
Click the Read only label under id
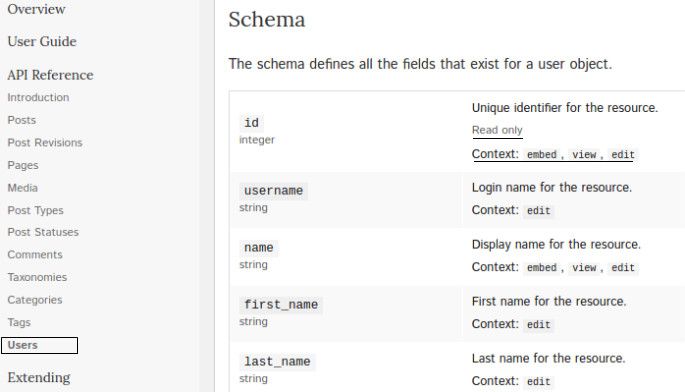coord(497,130)
